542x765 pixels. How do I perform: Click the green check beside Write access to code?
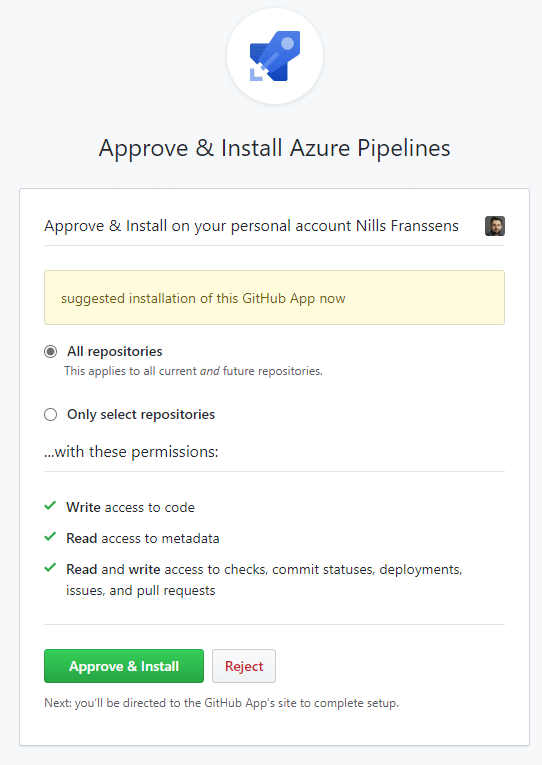[x=50, y=506]
